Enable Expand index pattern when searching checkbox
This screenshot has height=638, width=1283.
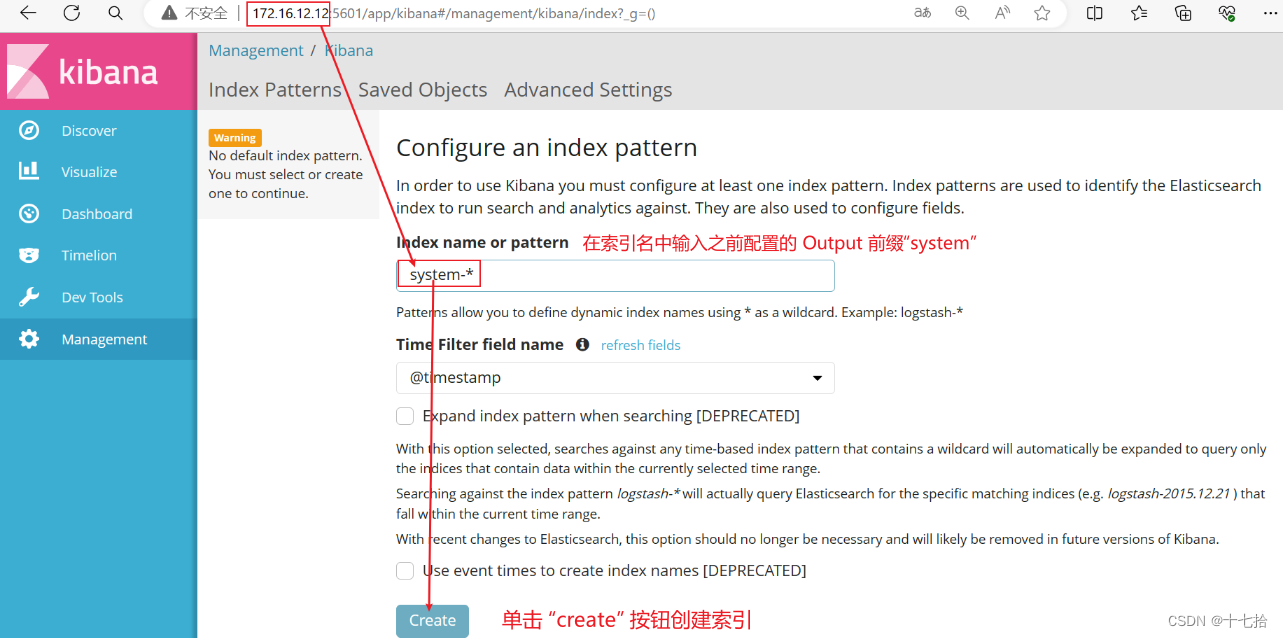[x=405, y=416]
